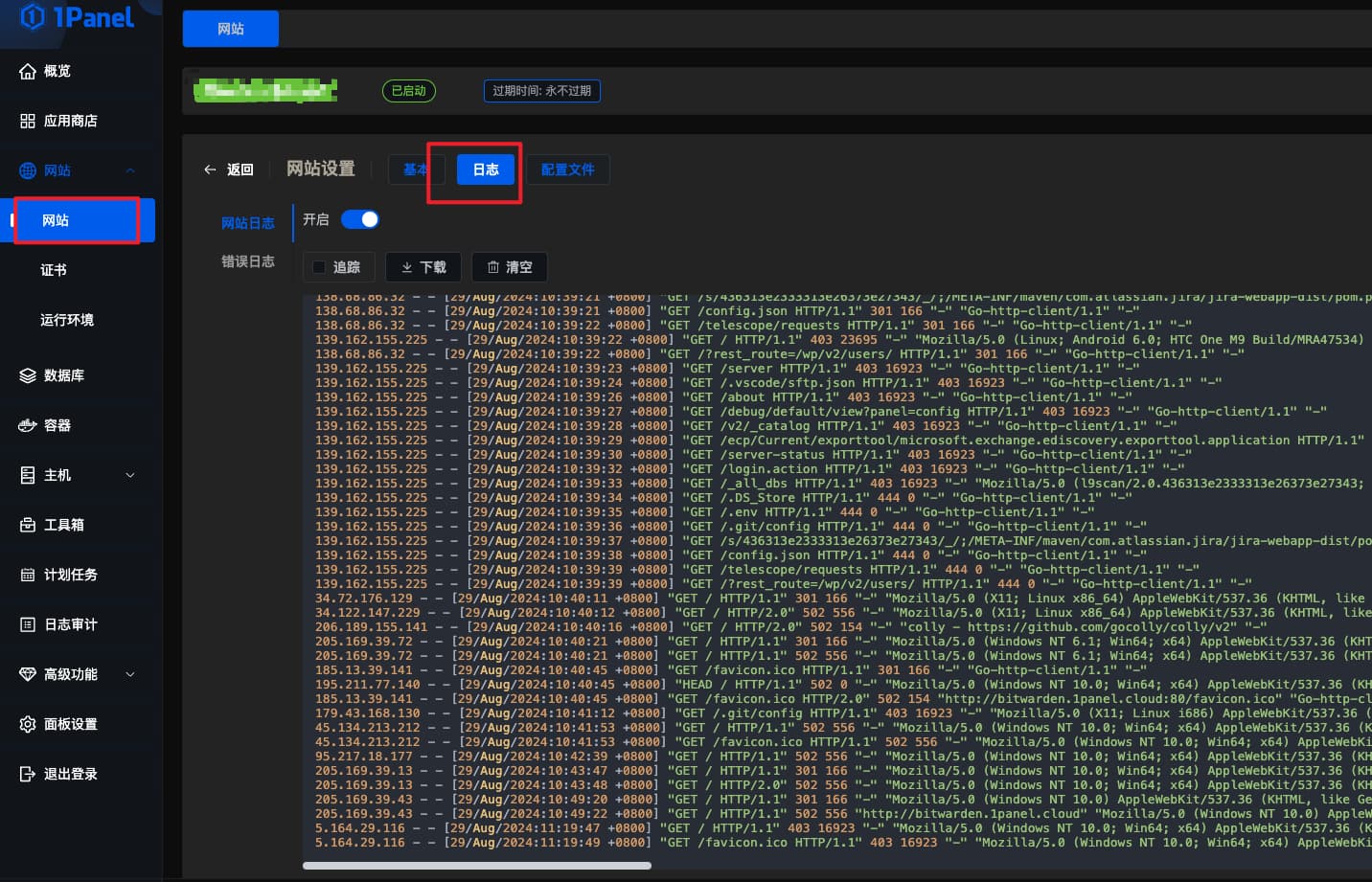Expand the 高级功能 sidebar group chevron
This screenshot has height=882, width=1372.
tap(130, 674)
